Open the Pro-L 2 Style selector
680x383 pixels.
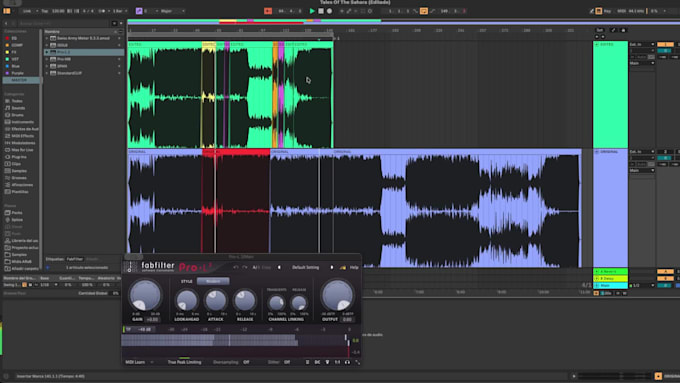[213, 281]
